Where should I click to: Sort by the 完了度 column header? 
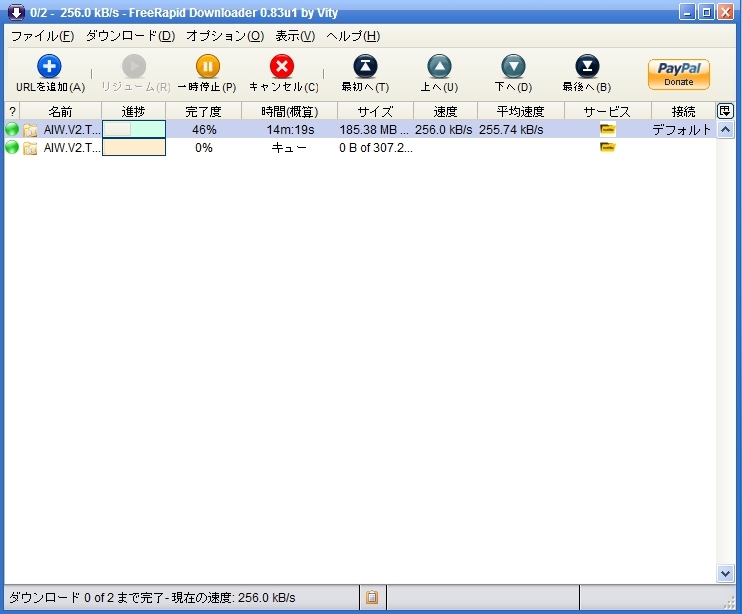point(203,112)
